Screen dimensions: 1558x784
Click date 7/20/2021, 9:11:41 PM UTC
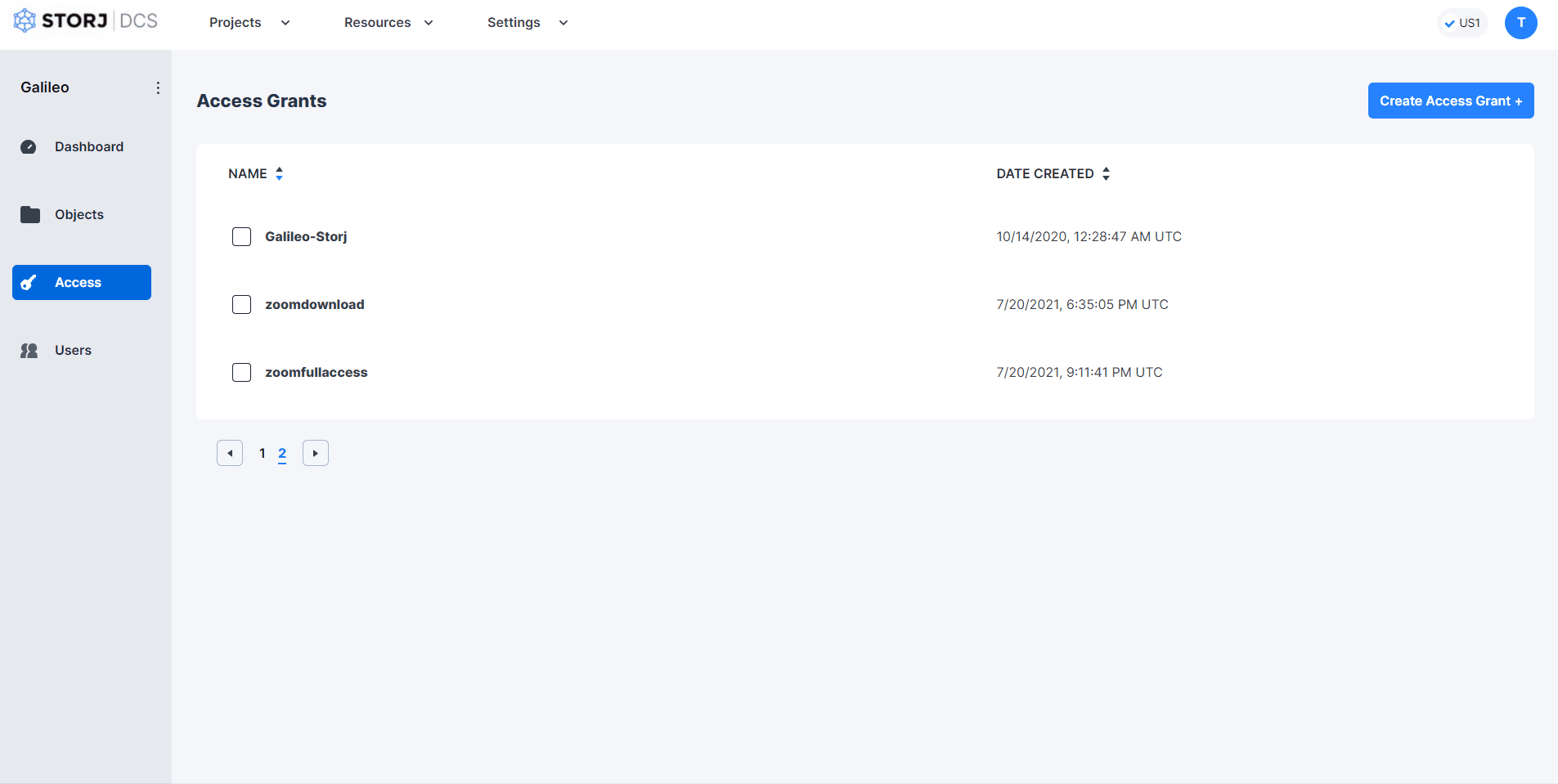1079,373
